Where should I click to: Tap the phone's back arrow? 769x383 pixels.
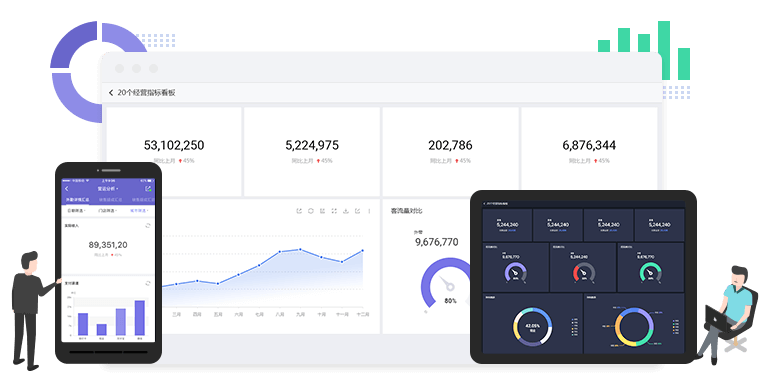[67, 189]
